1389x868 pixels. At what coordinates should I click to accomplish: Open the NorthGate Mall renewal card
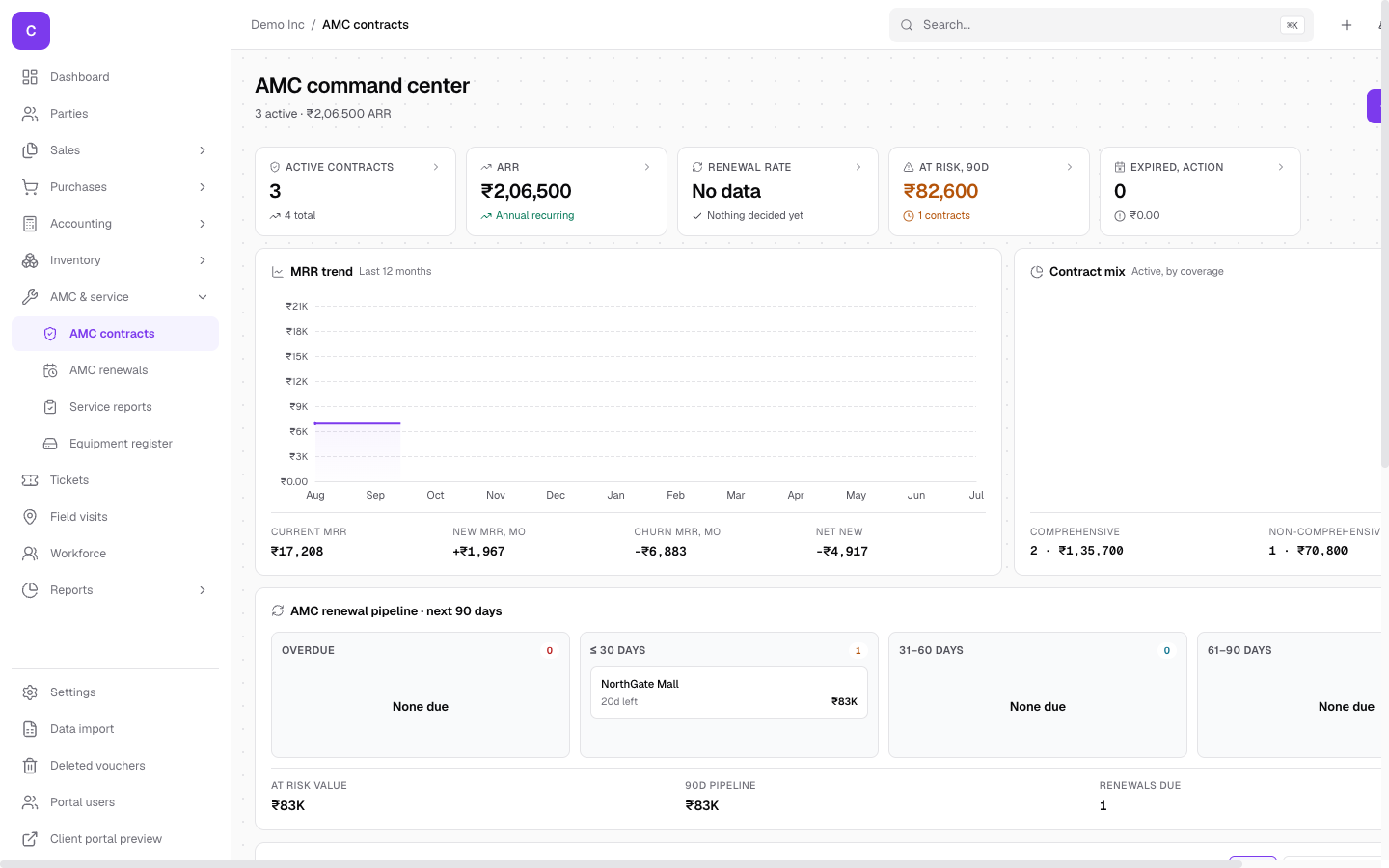pyautogui.click(x=729, y=692)
